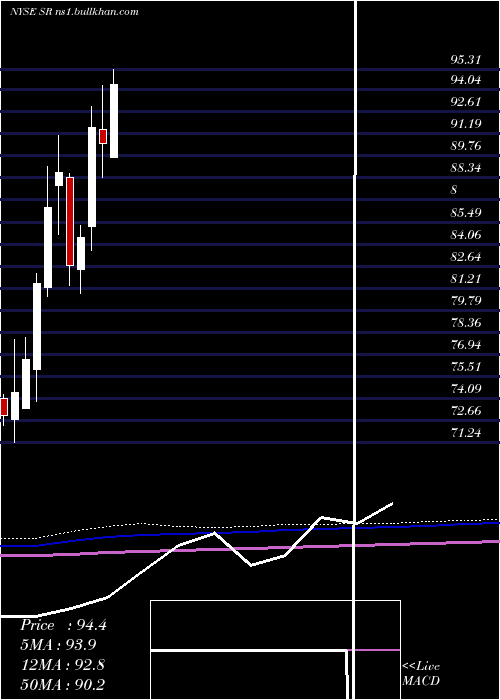Click the 76.94 price axis label
This screenshot has height=700, width=500.
click(466, 345)
